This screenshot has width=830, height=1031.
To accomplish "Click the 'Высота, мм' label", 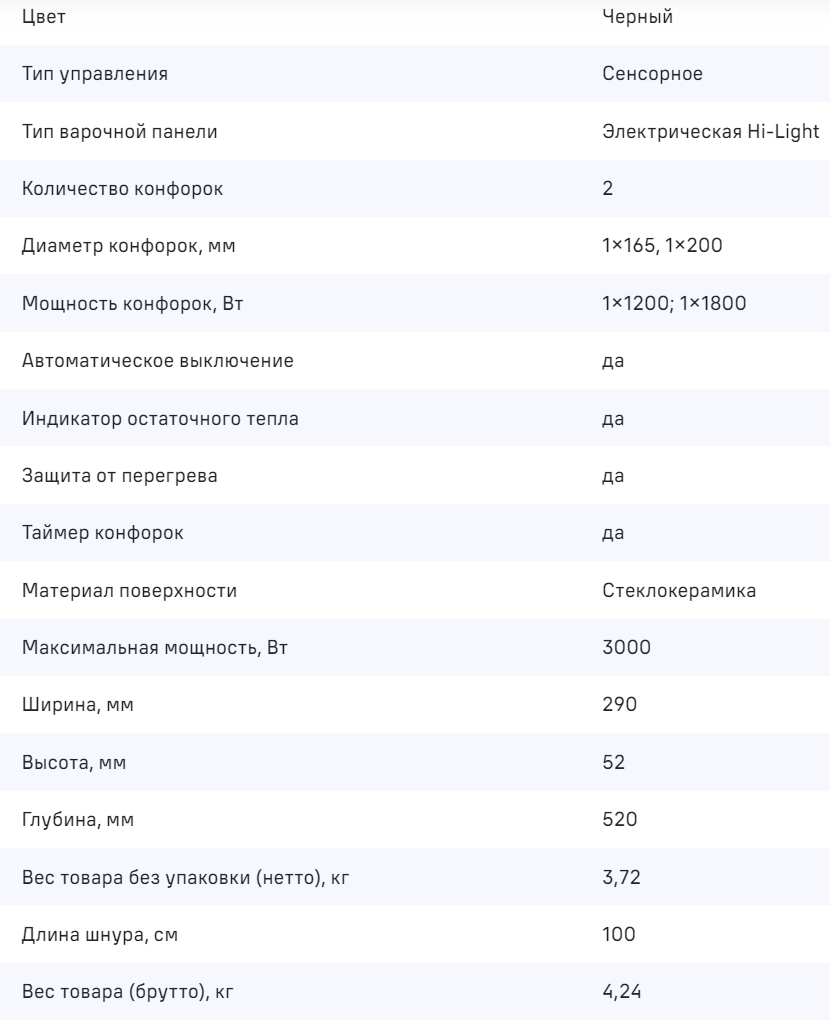I will pyautogui.click(x=74, y=763).
